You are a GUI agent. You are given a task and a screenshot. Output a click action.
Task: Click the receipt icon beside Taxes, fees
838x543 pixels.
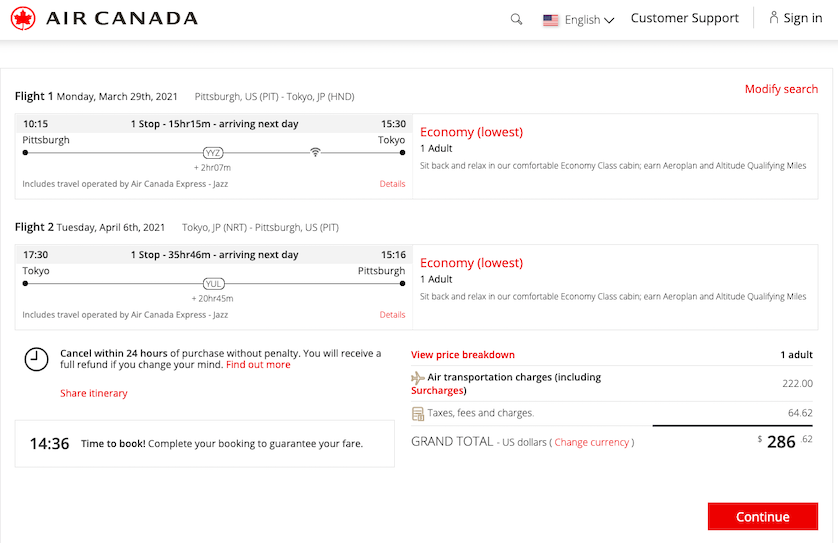point(418,414)
